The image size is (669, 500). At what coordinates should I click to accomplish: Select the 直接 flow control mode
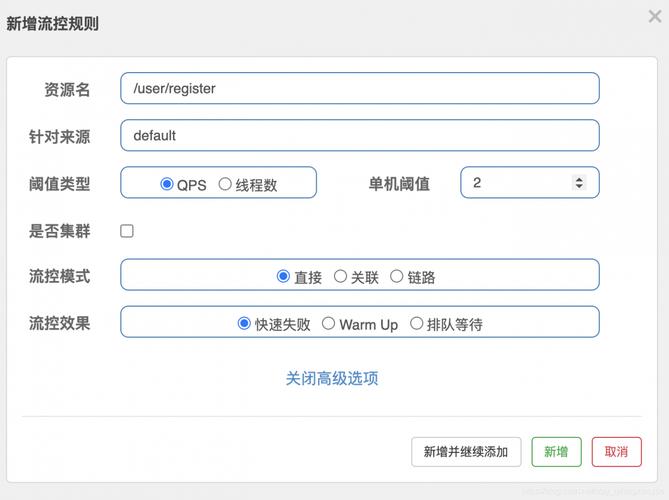[283, 276]
